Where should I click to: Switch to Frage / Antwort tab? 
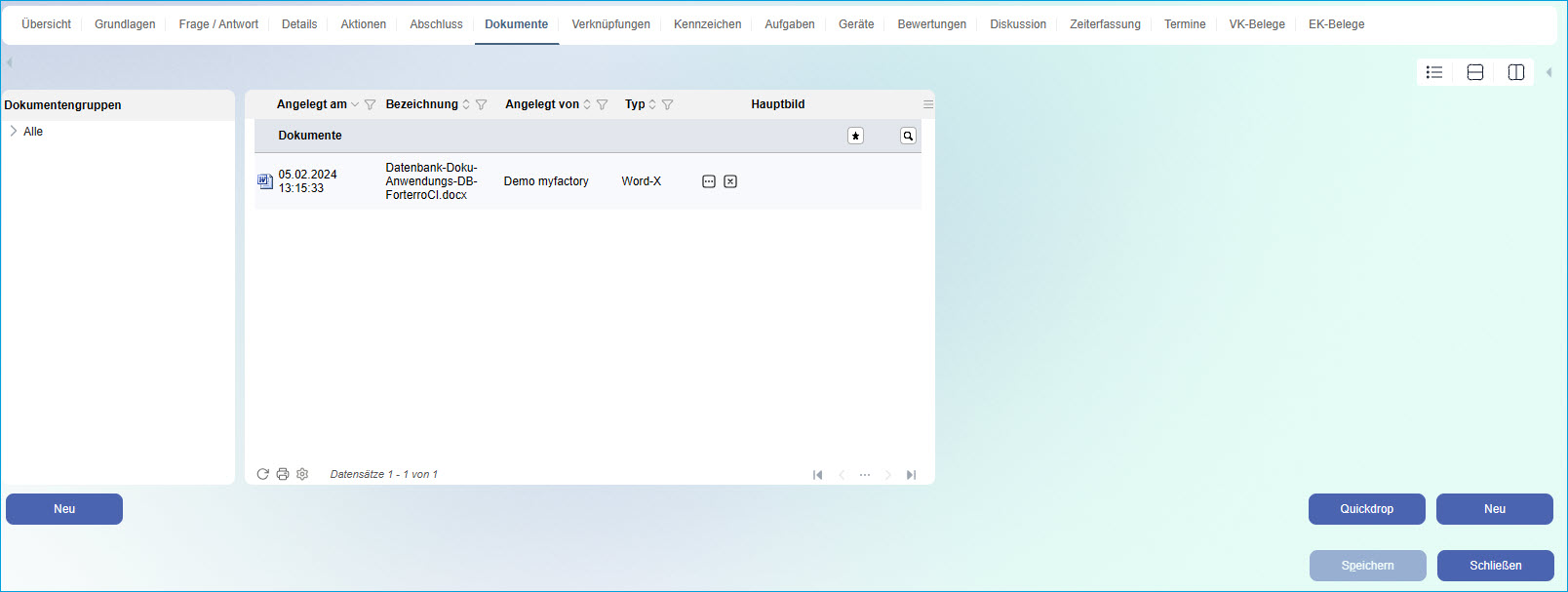click(x=218, y=24)
